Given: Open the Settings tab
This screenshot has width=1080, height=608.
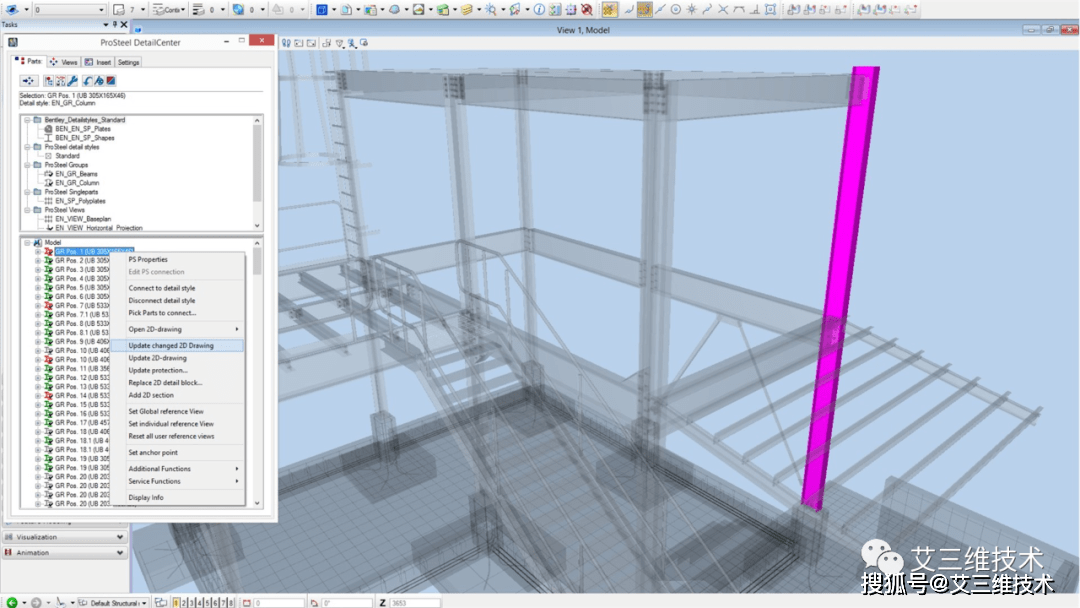Looking at the screenshot, I should (128, 62).
